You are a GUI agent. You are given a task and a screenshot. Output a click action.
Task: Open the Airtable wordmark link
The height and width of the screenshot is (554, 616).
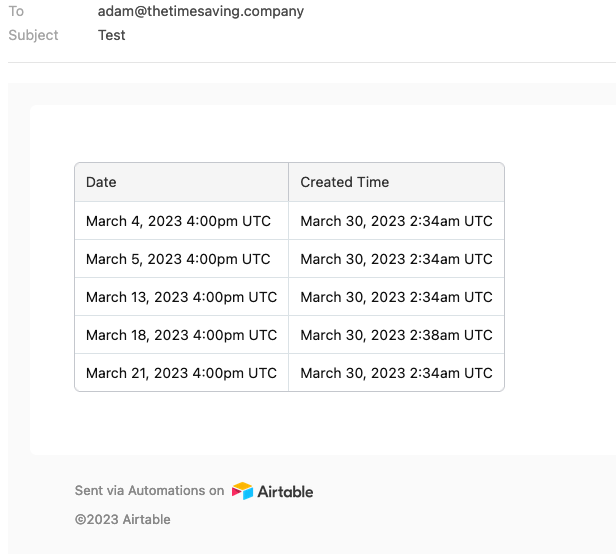click(285, 492)
